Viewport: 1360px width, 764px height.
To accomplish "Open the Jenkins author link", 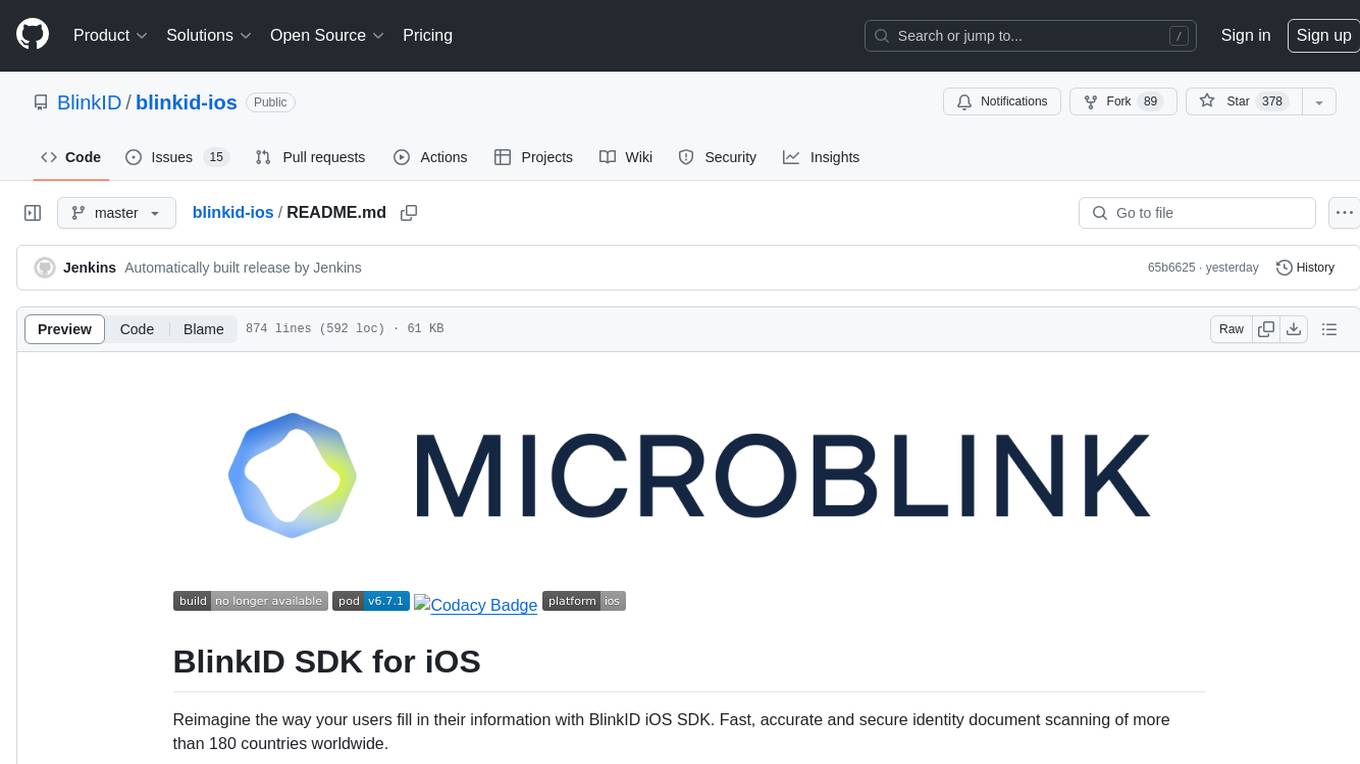I will tap(89, 268).
